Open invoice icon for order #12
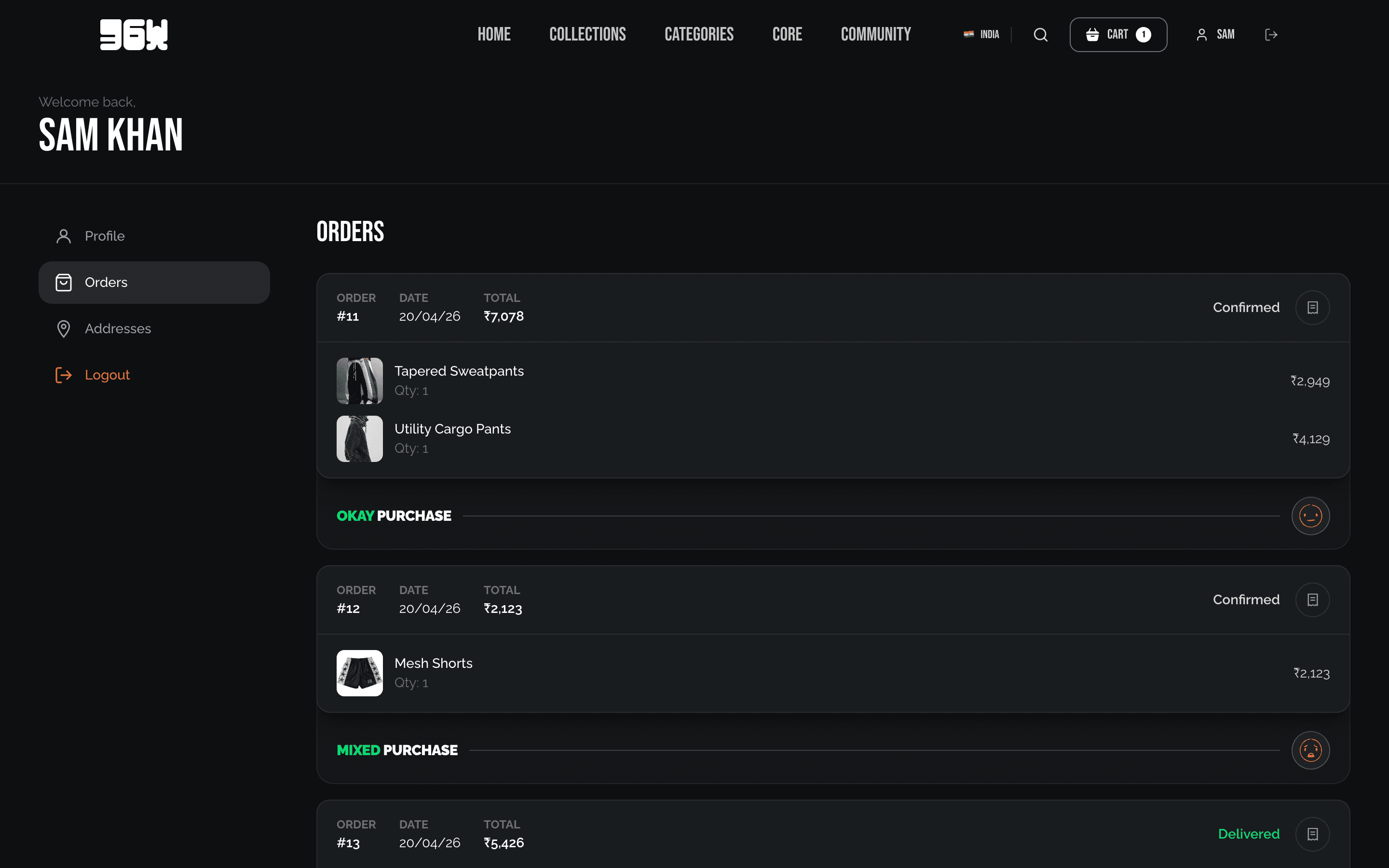 pyautogui.click(x=1312, y=600)
